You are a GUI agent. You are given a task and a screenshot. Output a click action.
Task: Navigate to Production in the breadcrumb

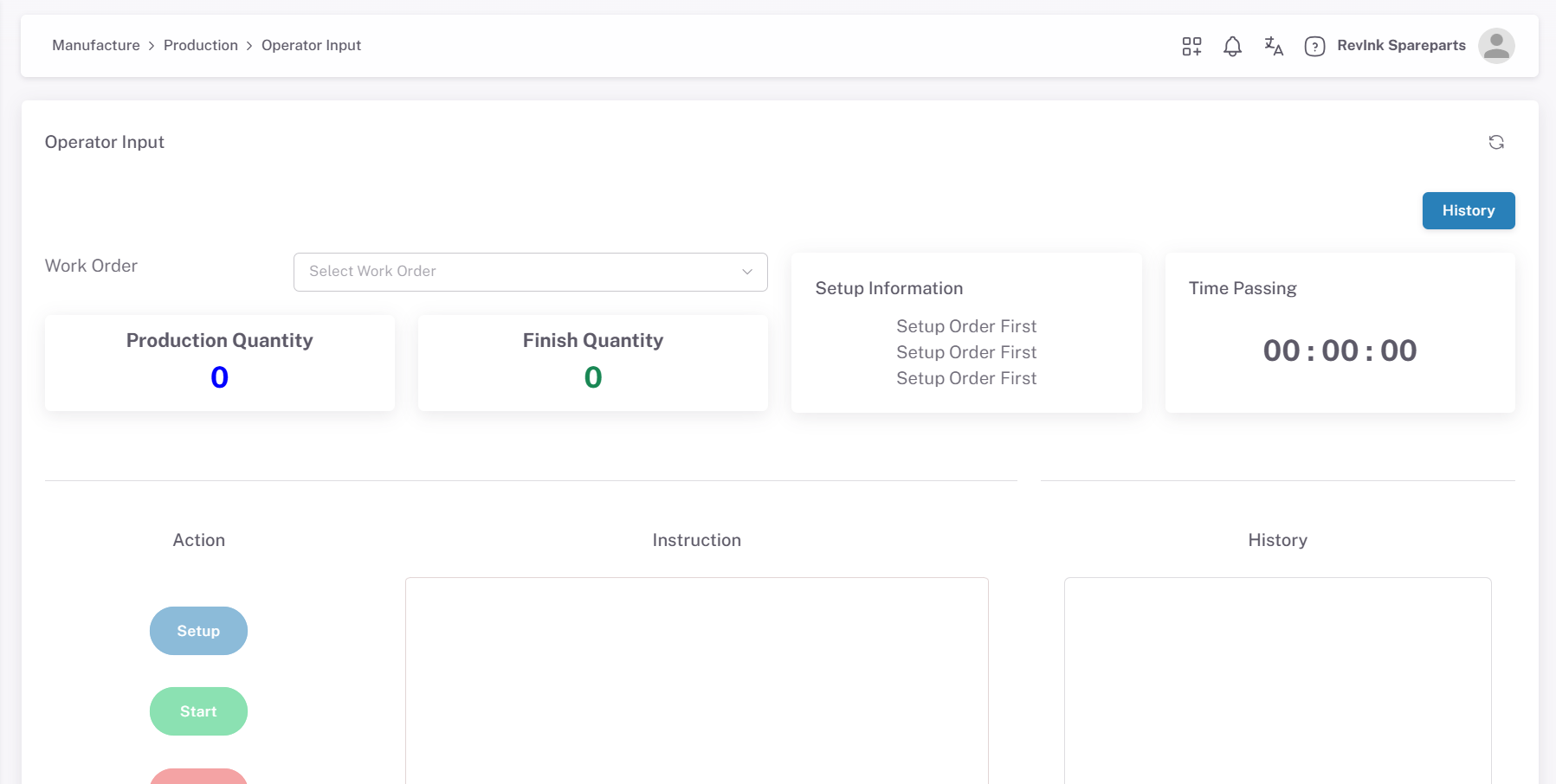(200, 46)
